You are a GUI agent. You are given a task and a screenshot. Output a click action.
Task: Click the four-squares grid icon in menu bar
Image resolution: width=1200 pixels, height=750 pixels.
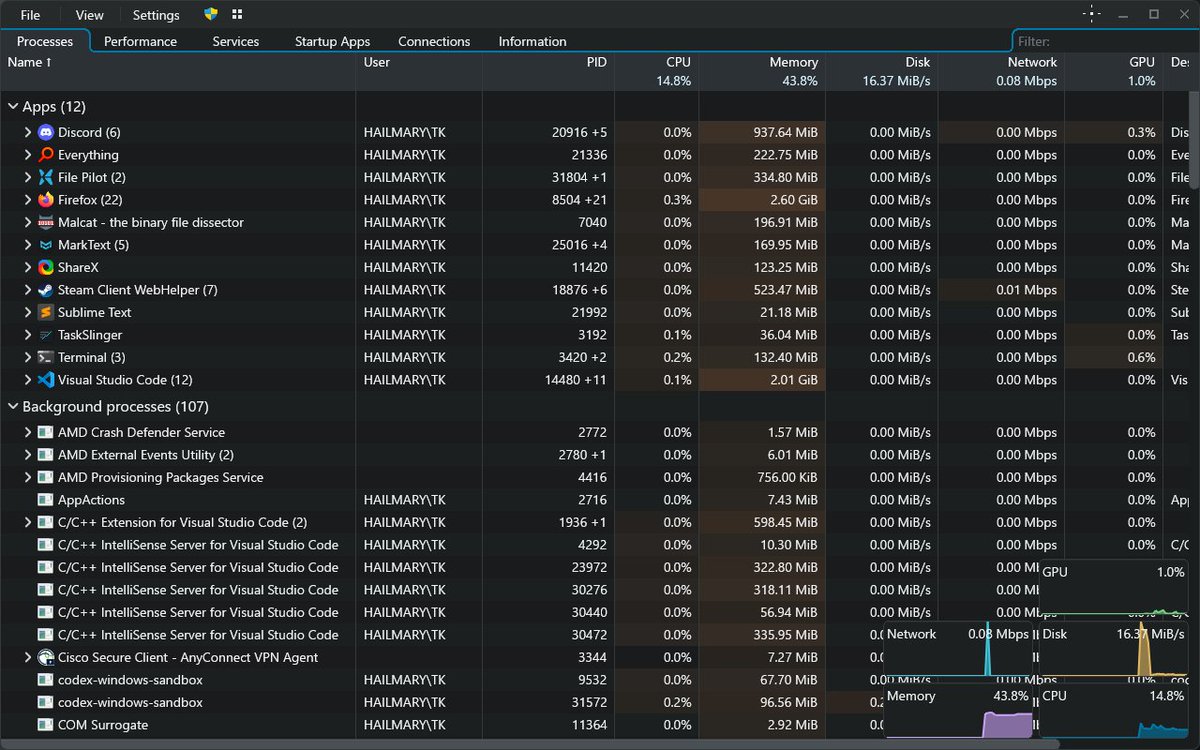click(x=237, y=14)
